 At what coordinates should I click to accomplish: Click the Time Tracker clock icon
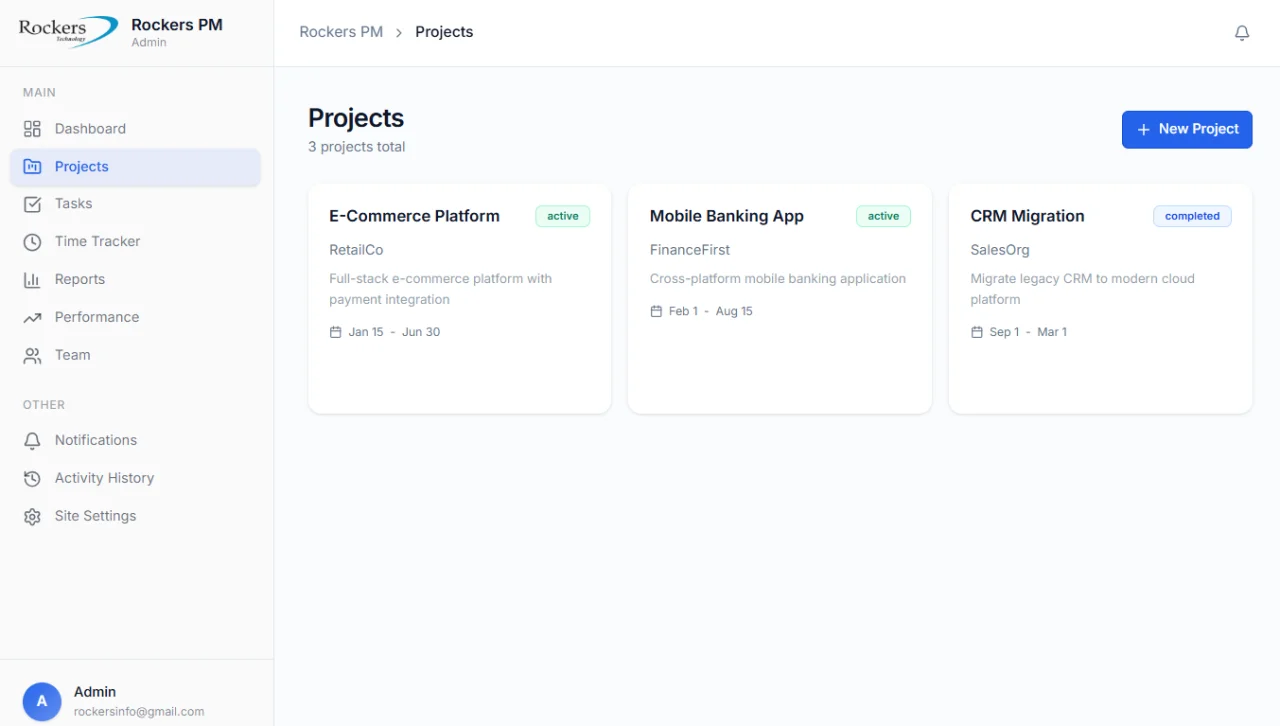[x=32, y=242]
